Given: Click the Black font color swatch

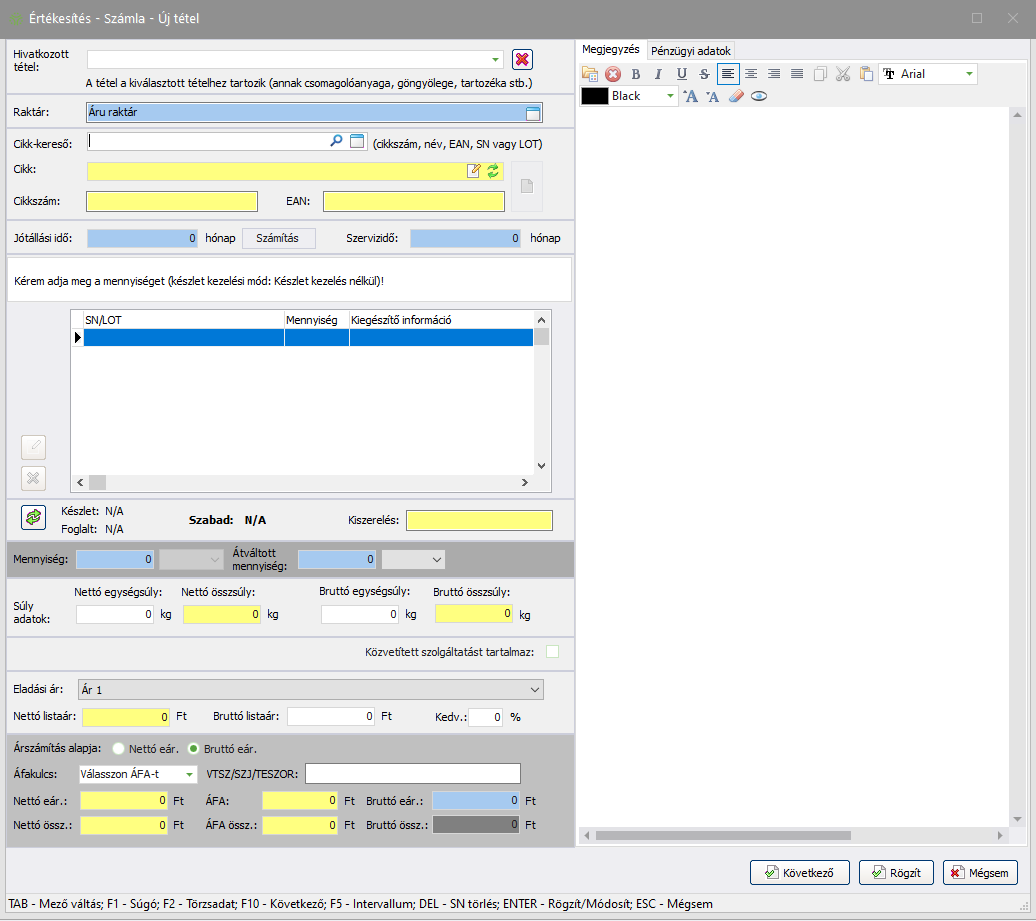Looking at the screenshot, I should pos(595,97).
